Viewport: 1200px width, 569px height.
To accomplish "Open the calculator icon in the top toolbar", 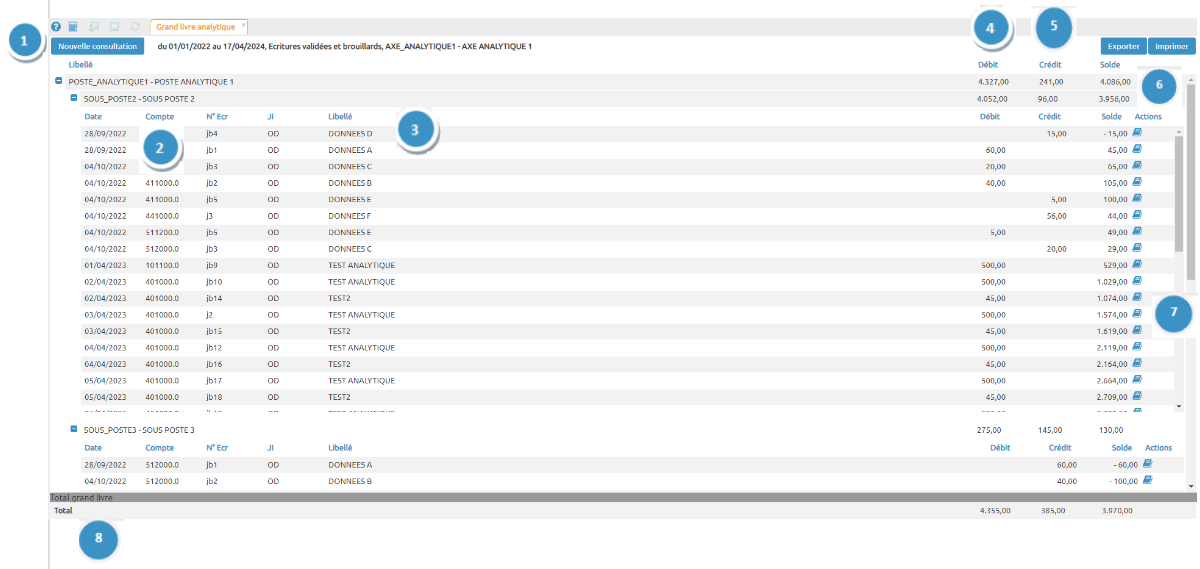I will [x=73, y=27].
